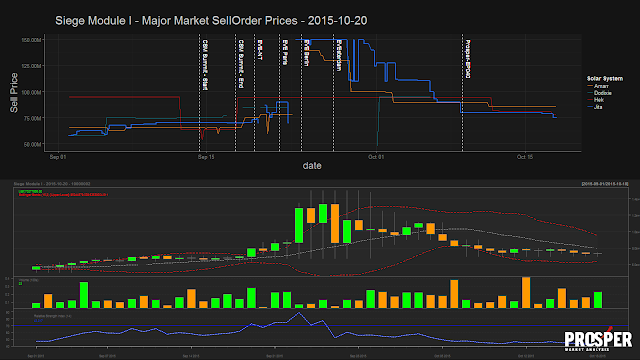
Task: Click the 'Oct 01' date axis label
Action: point(376,157)
